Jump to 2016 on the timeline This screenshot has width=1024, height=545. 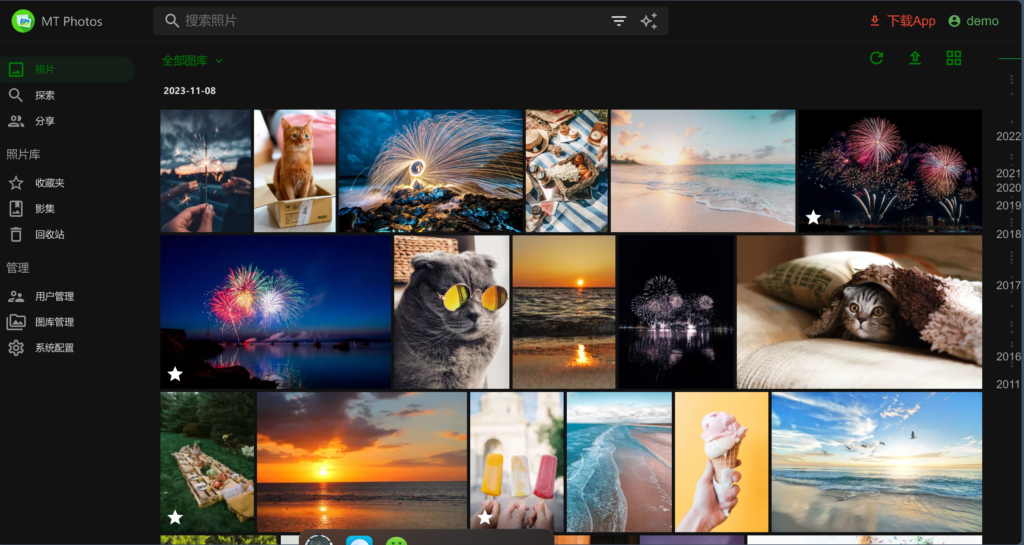coord(1008,357)
